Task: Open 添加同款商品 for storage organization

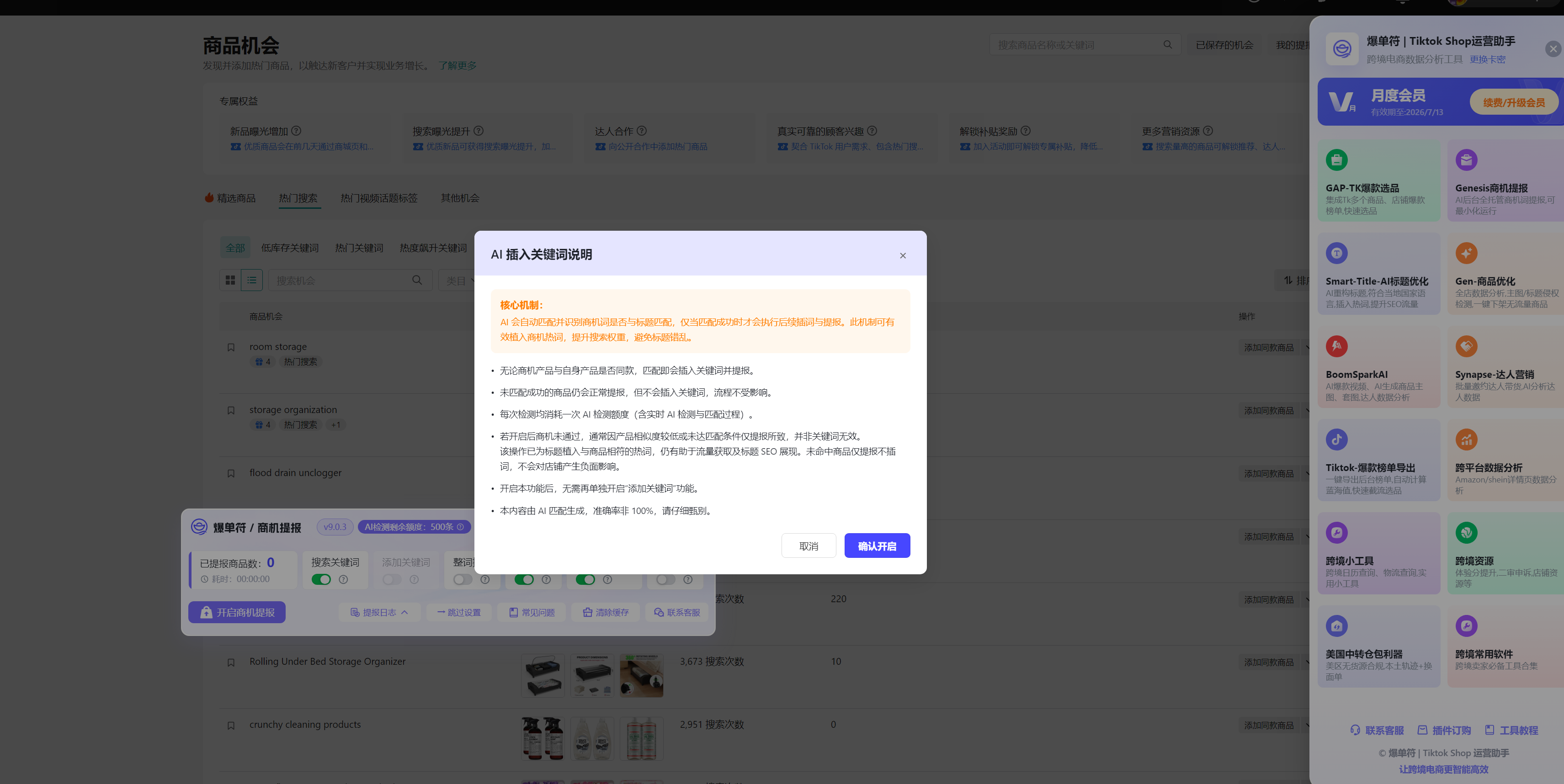Action: coord(1268,411)
